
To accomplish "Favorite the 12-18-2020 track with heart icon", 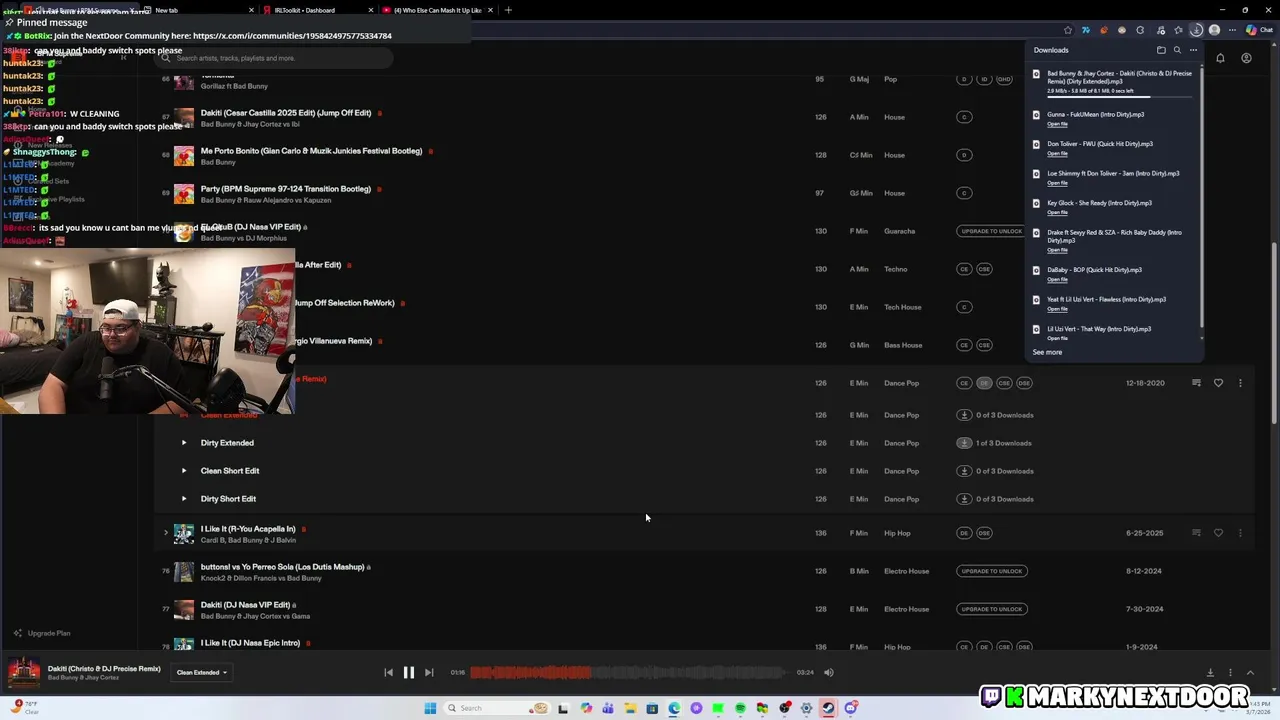I will pyautogui.click(x=1218, y=383).
